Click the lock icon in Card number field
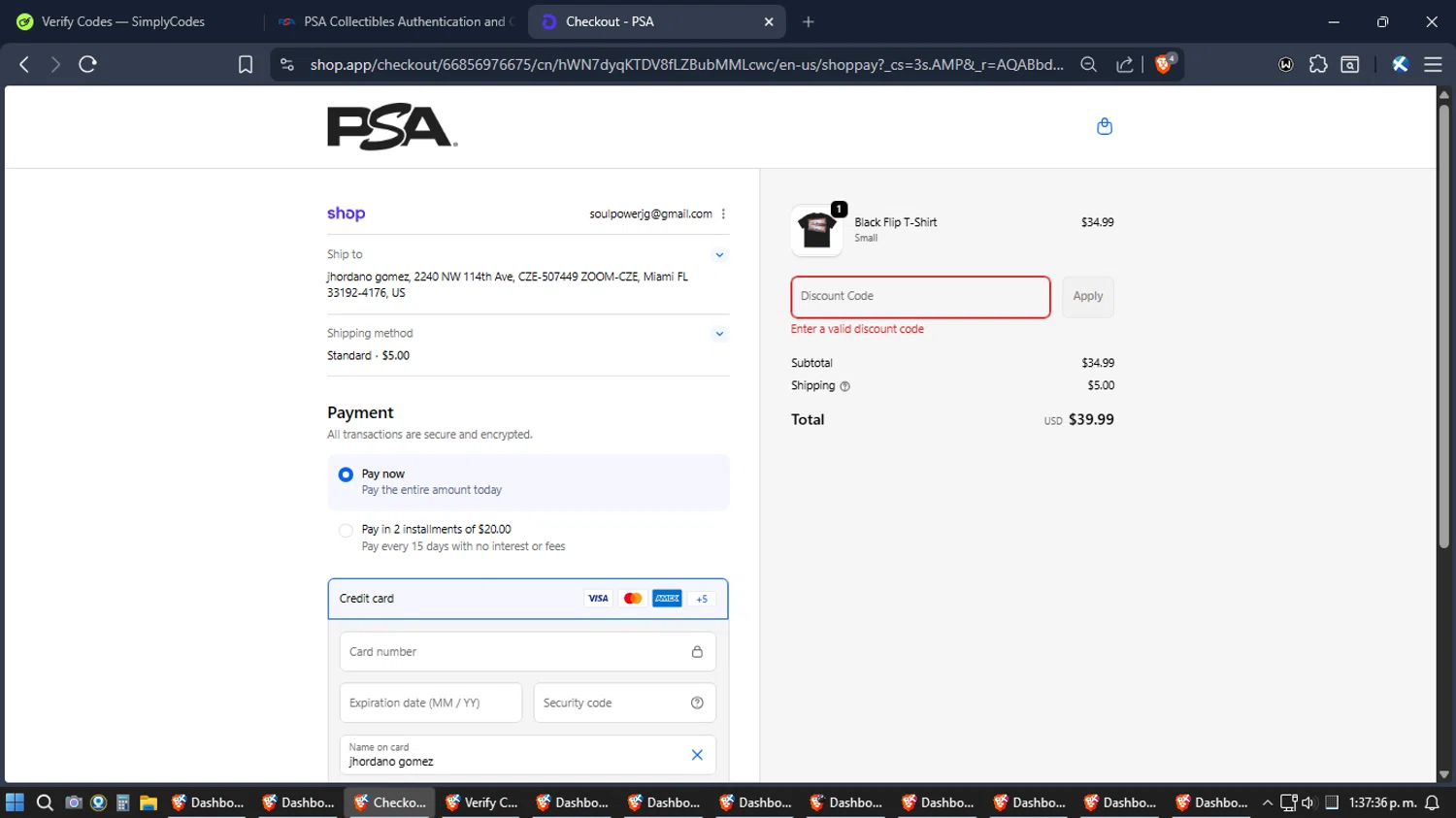Image resolution: width=1456 pixels, height=818 pixels. pos(697,652)
